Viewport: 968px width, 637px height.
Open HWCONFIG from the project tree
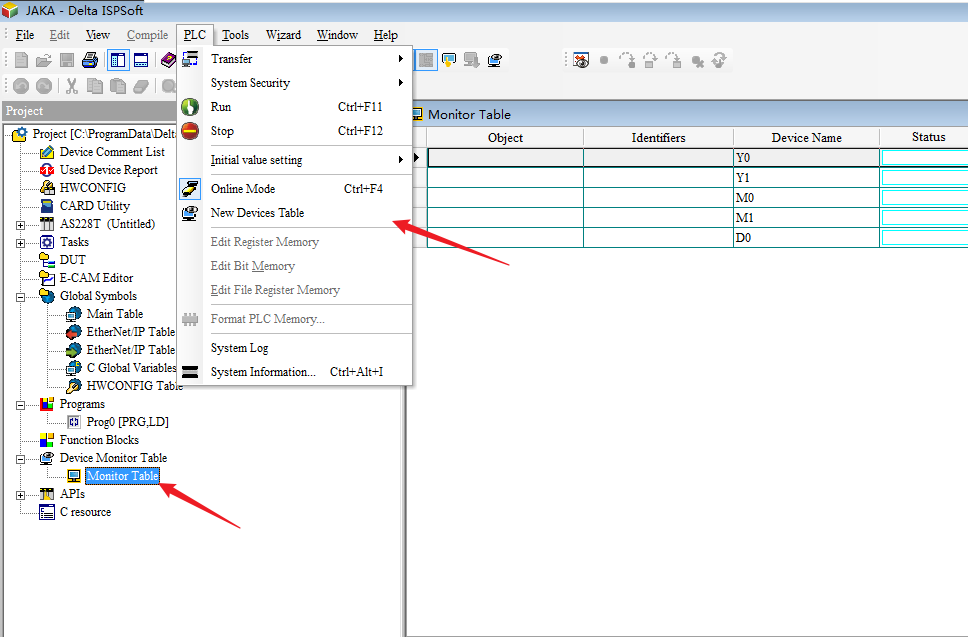click(92, 188)
